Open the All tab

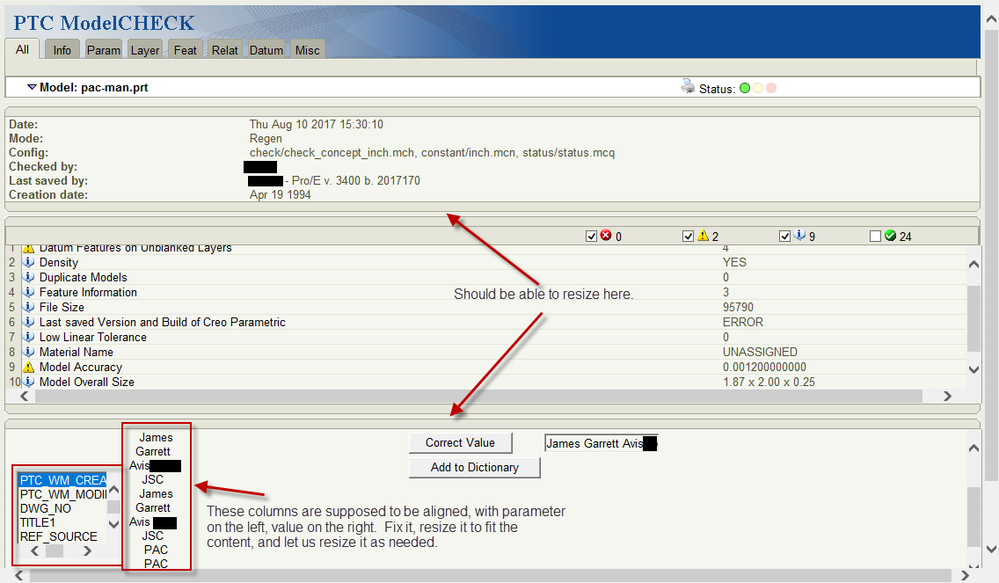(22, 50)
